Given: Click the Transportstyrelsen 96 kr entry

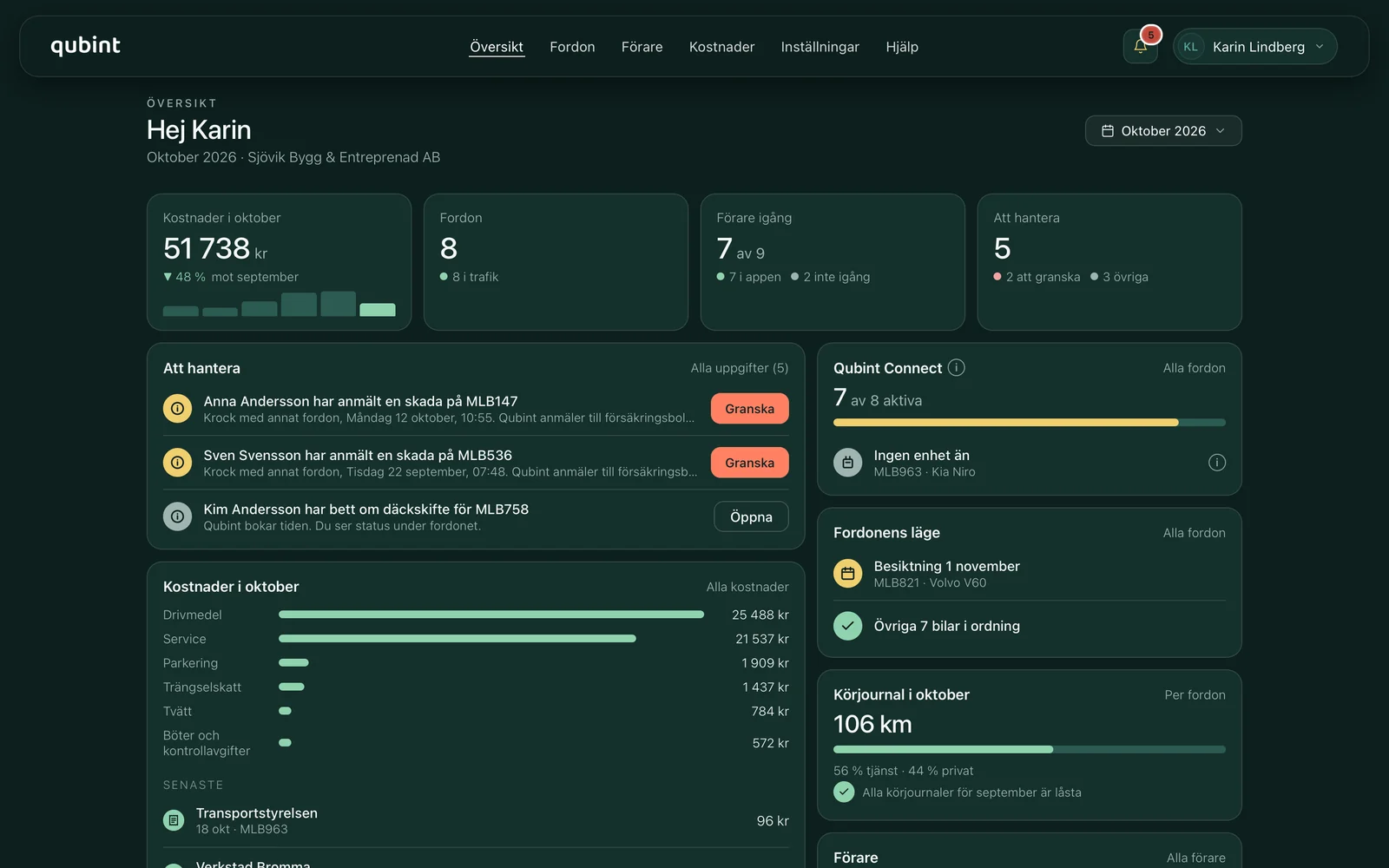Looking at the screenshot, I should click(476, 820).
